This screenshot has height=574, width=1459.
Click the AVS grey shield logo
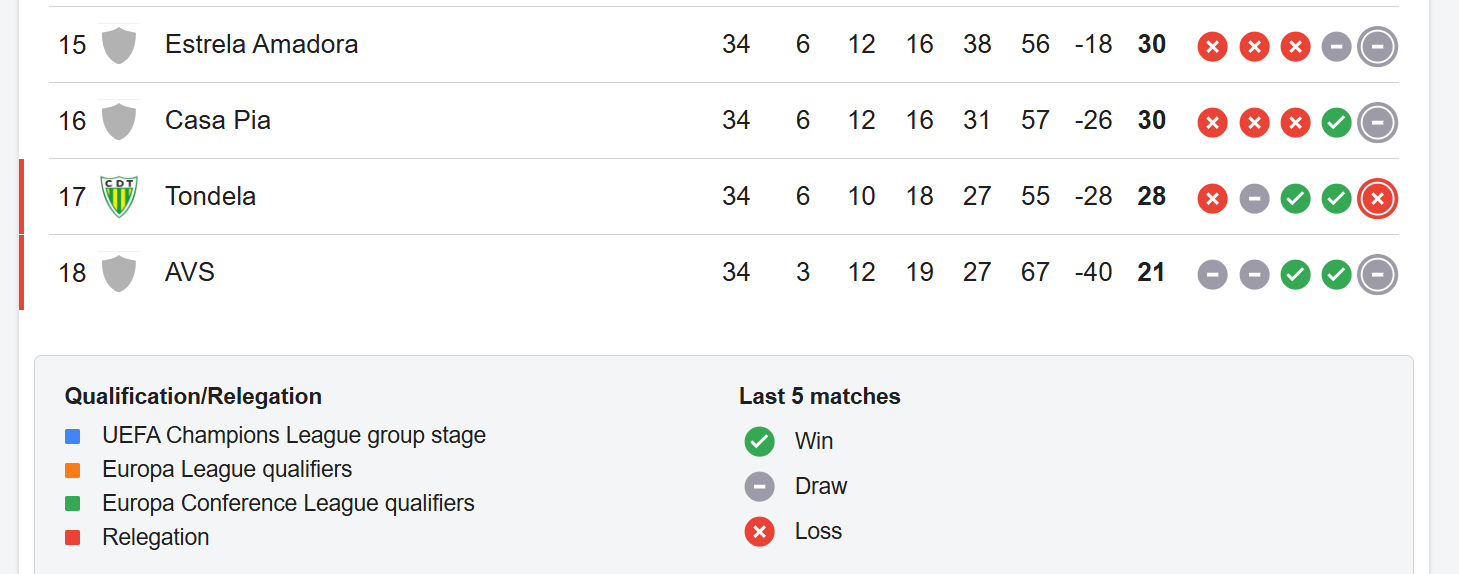click(x=119, y=273)
